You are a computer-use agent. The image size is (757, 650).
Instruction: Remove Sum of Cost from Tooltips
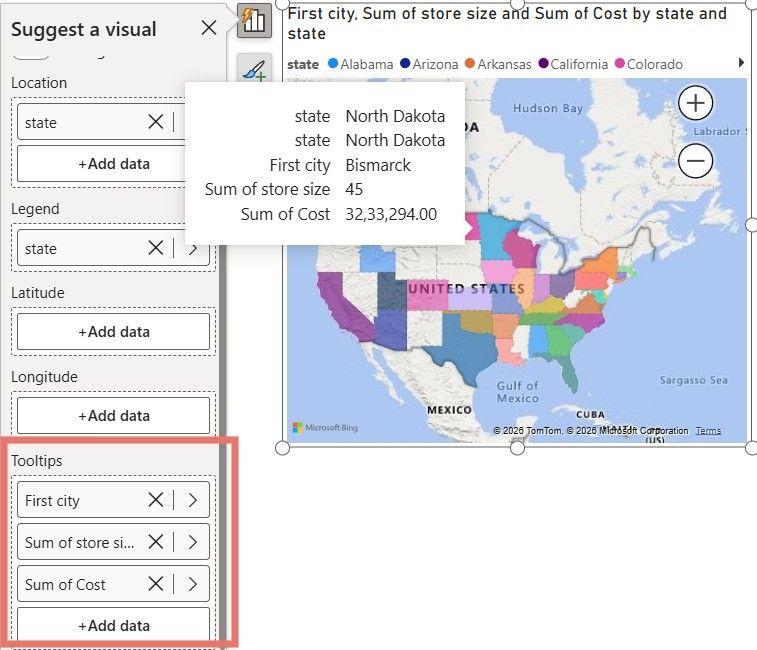(x=155, y=584)
